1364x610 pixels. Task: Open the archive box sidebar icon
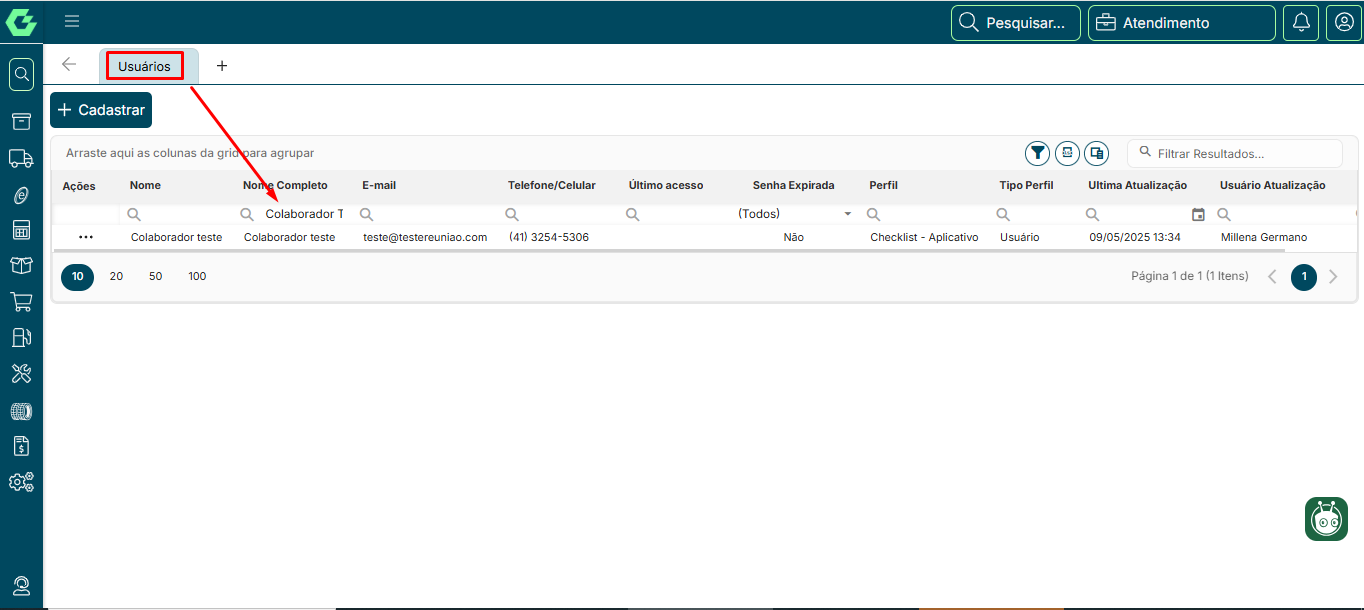coord(21,121)
